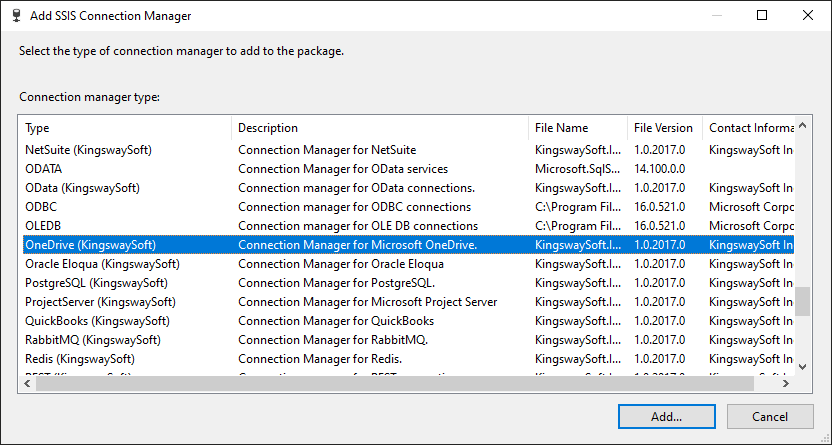Viewport: 832px width, 445px height.
Task: Click the horizontal scrollbar left arrow
Action: pos(27,383)
